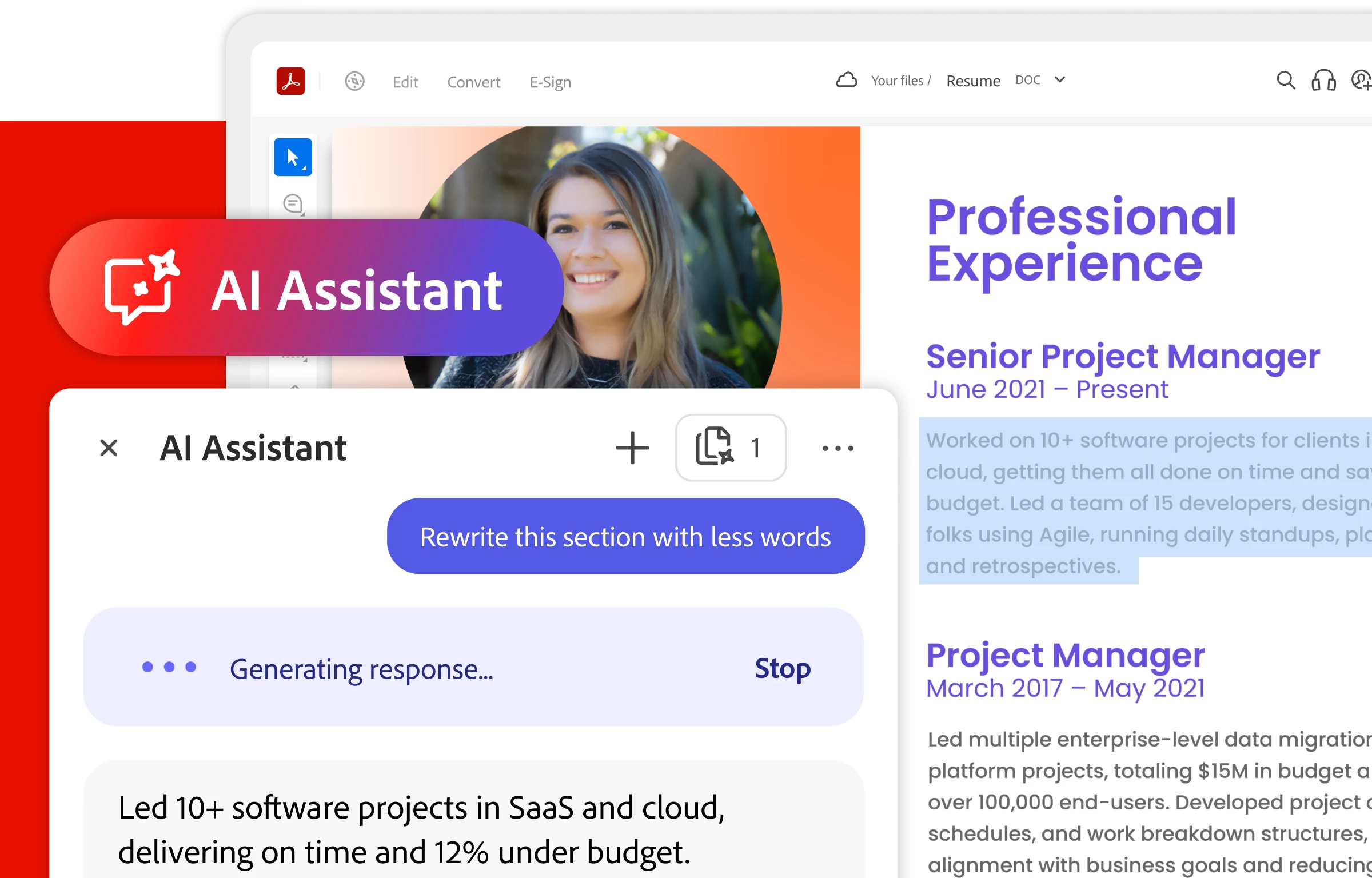Image resolution: width=1372 pixels, height=878 pixels.
Task: Click the Adobe Acrobat logo icon
Action: [290, 81]
